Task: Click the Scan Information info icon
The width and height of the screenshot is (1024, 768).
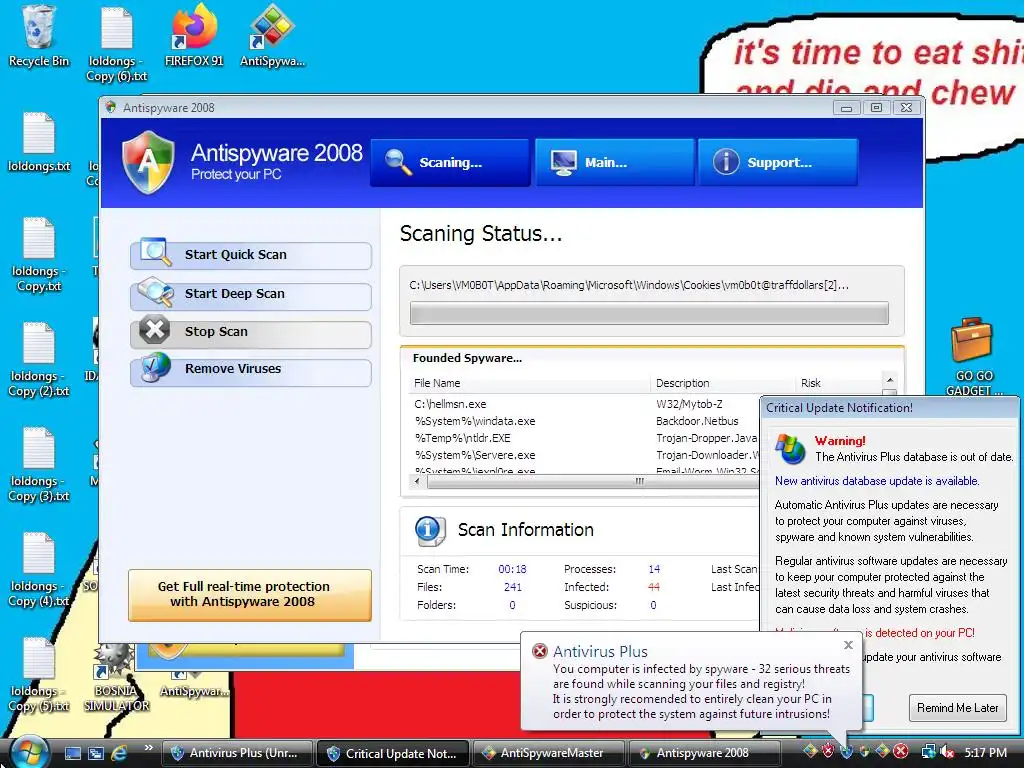Action: coord(430,530)
